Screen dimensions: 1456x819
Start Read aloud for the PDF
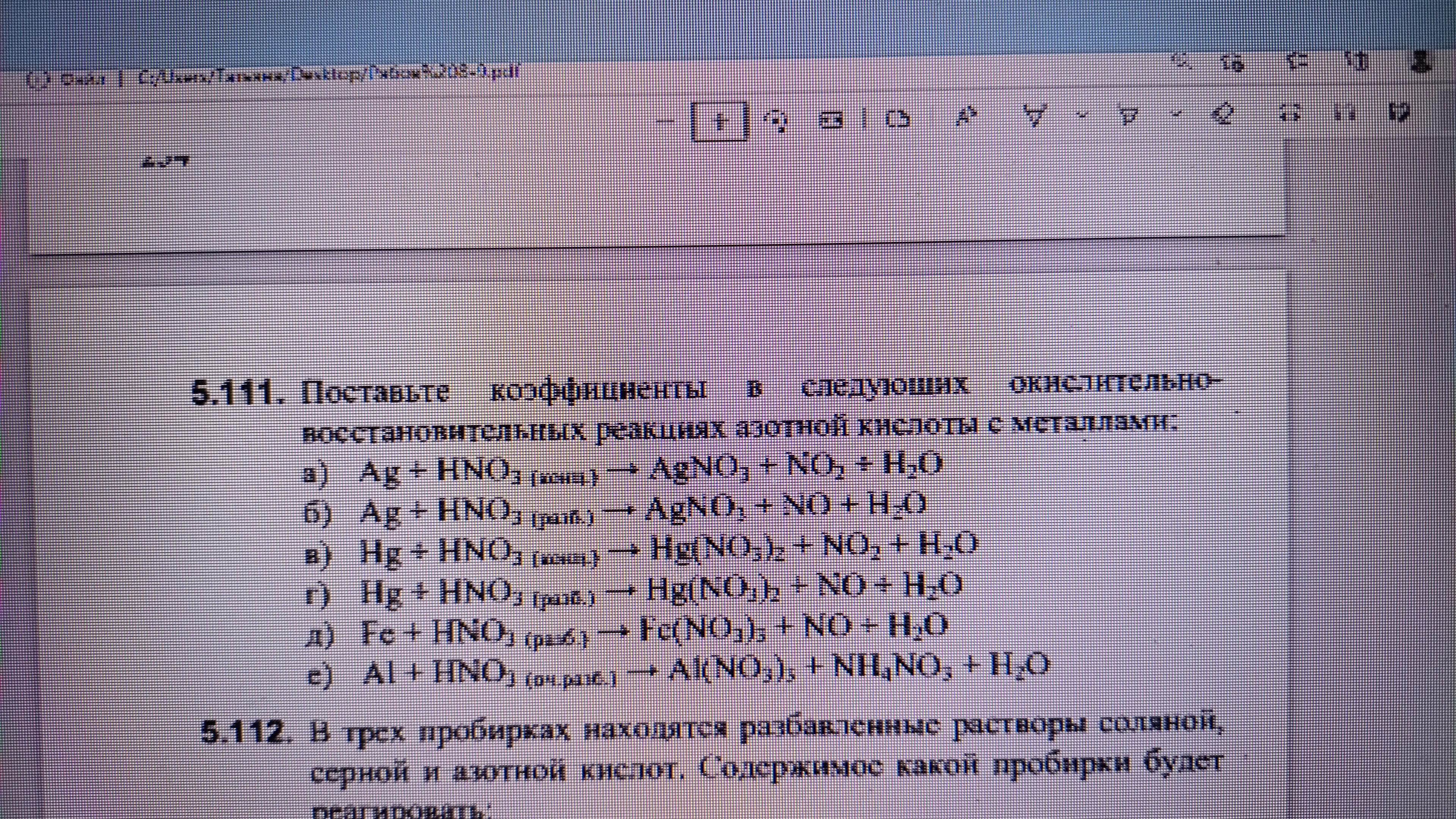tap(966, 117)
